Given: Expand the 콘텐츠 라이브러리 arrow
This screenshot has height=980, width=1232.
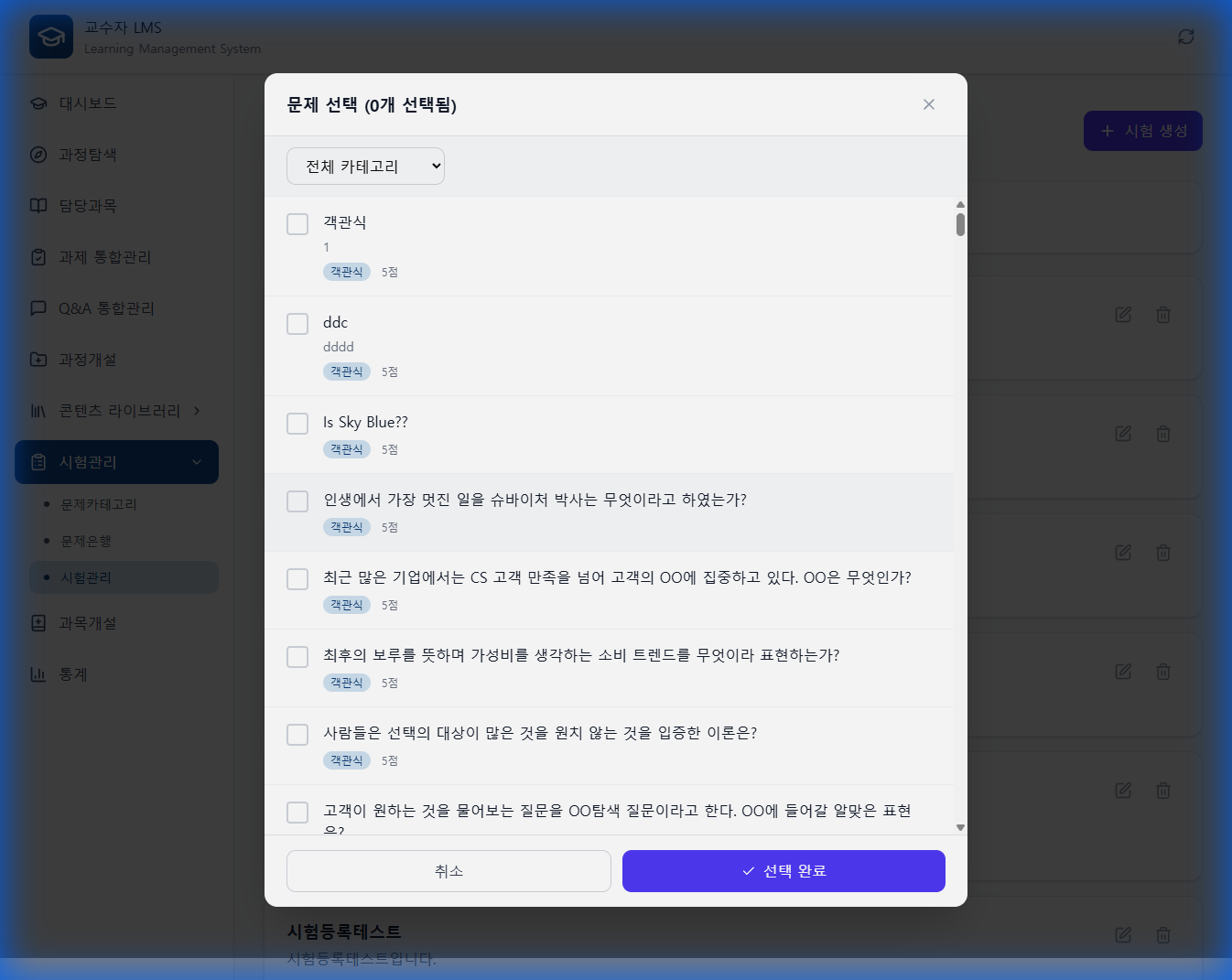Looking at the screenshot, I should pyautogui.click(x=195, y=411).
